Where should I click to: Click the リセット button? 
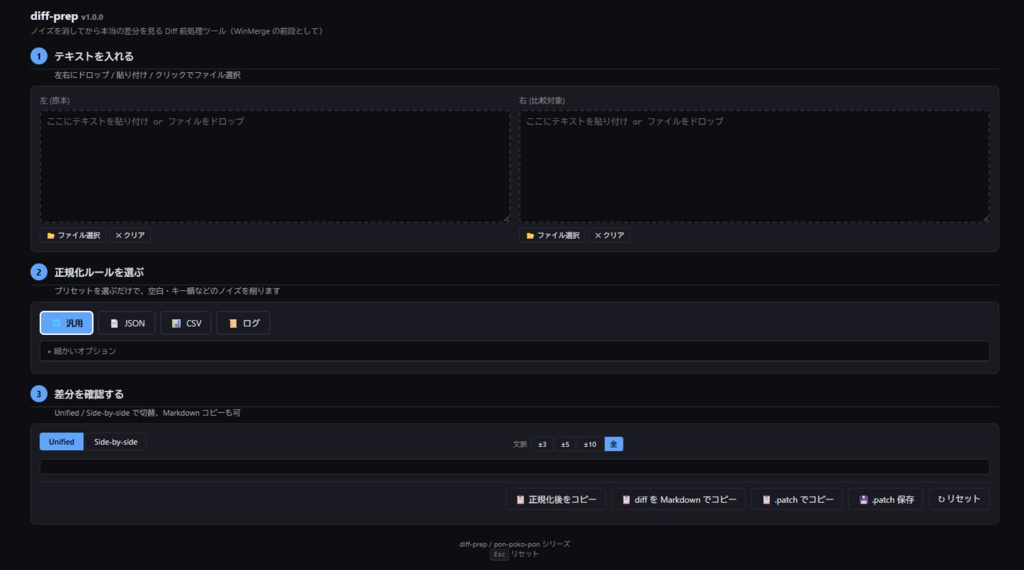coord(959,499)
